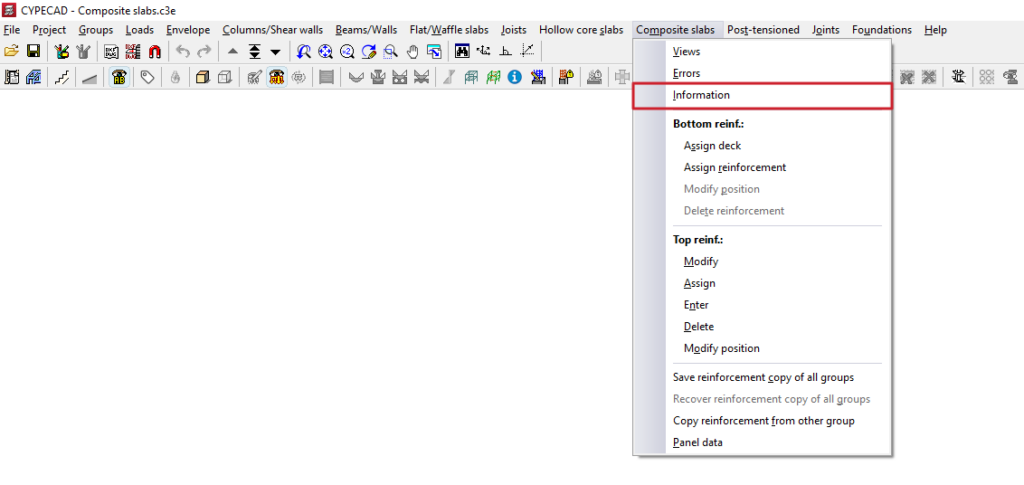Save the project with the floppy disk icon
This screenshot has height=485, width=1024.
(33, 52)
